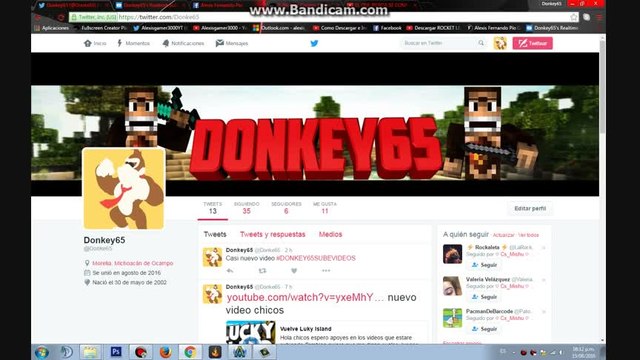
Task: View the TWEETS 13 count tab
Action: pos(213,208)
